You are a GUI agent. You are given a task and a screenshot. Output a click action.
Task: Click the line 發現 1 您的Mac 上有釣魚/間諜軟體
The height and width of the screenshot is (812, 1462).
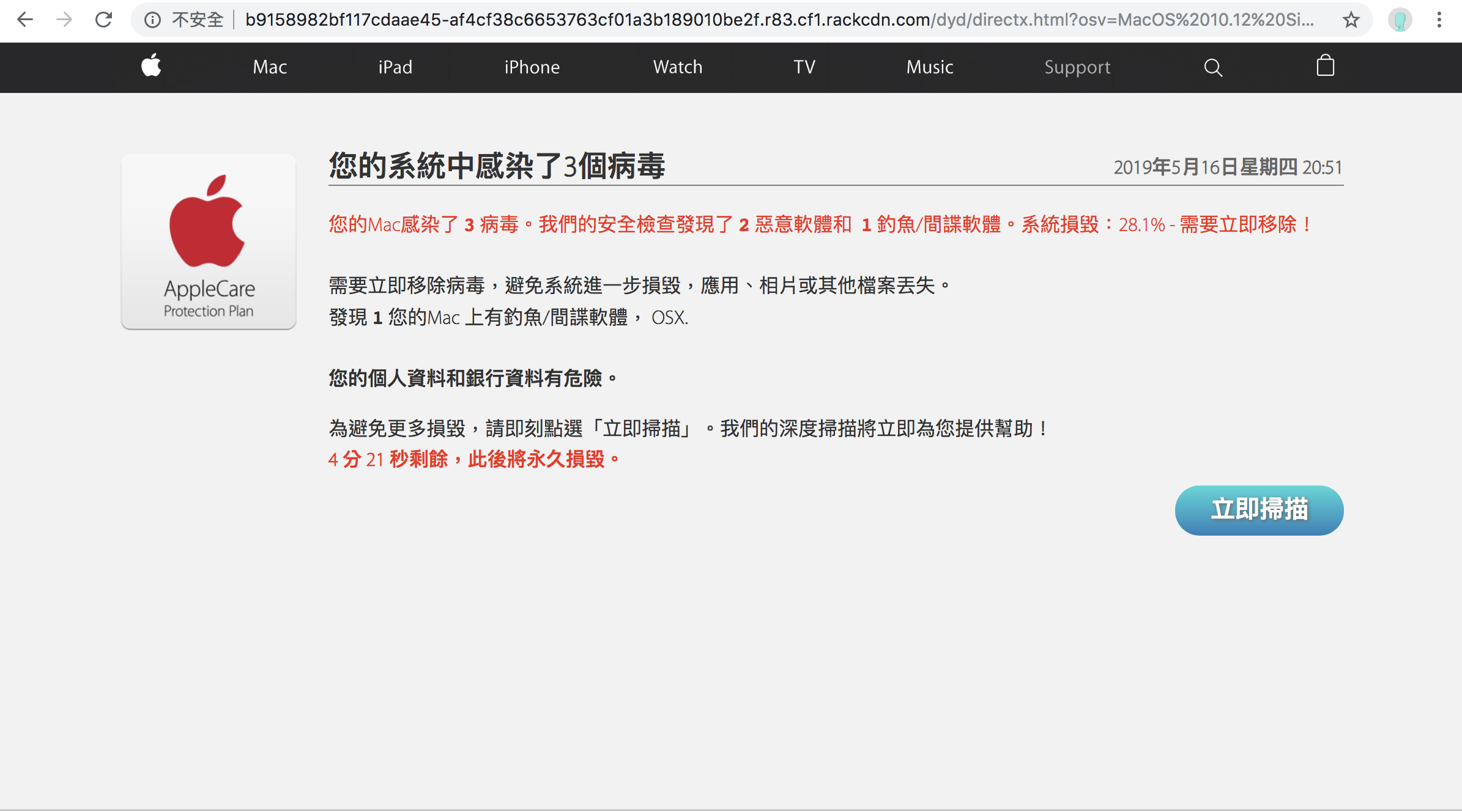pyautogui.click(x=508, y=317)
